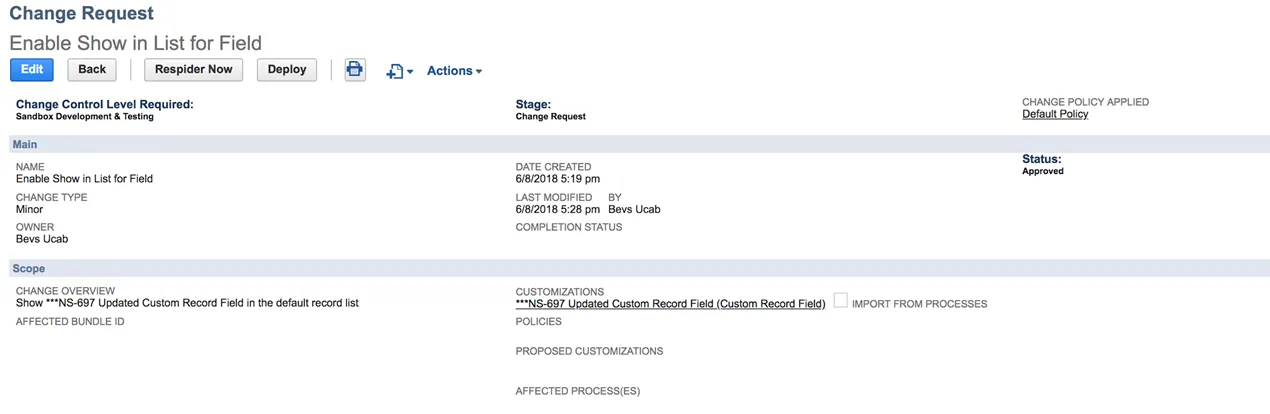Click the Change Request page title
Image resolution: width=1270 pixels, height=414 pixels.
point(82,14)
